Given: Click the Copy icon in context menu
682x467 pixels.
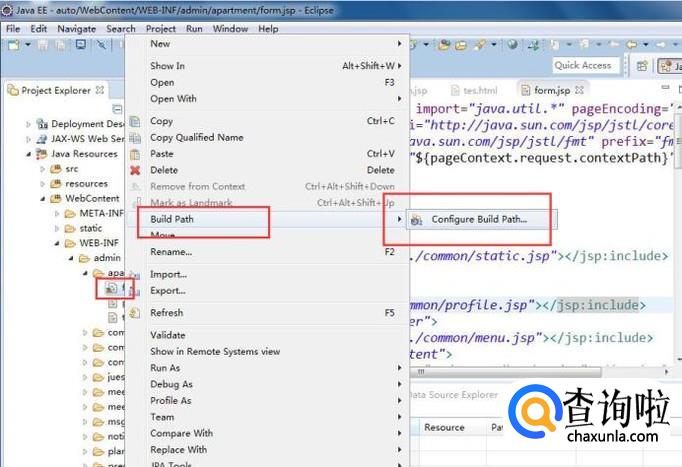Looking at the screenshot, I should coord(136,121).
